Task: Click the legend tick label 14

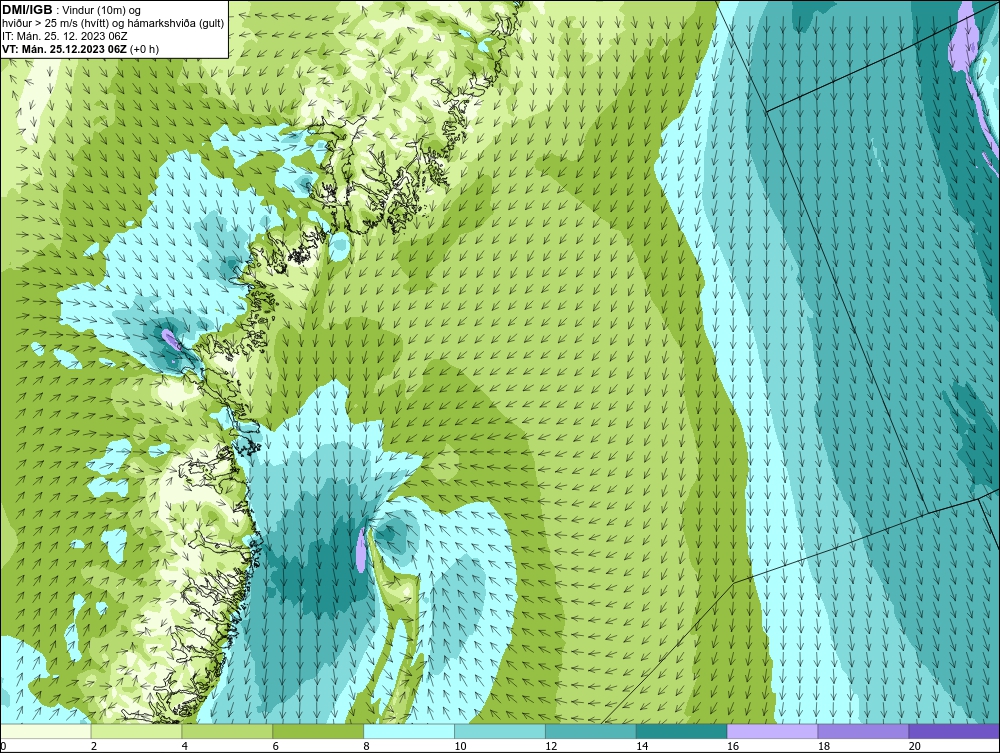Action: coord(642,746)
